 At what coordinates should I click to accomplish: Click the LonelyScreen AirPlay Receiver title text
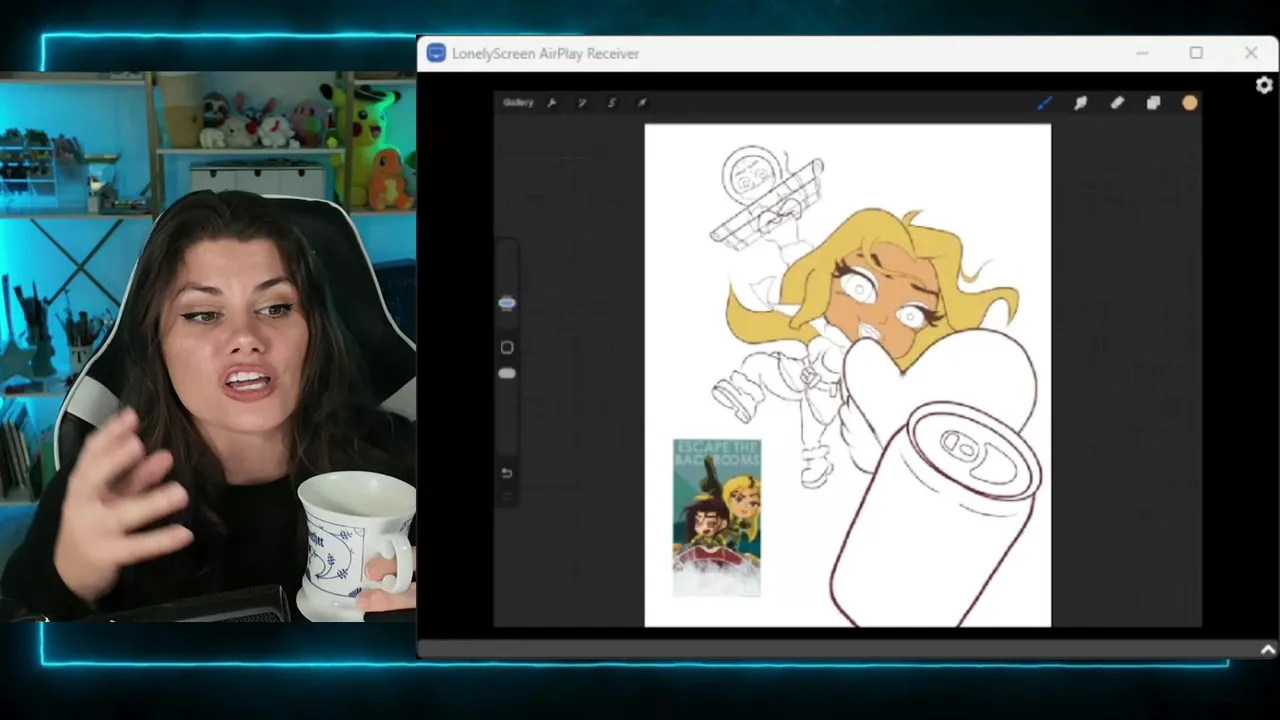tap(545, 54)
